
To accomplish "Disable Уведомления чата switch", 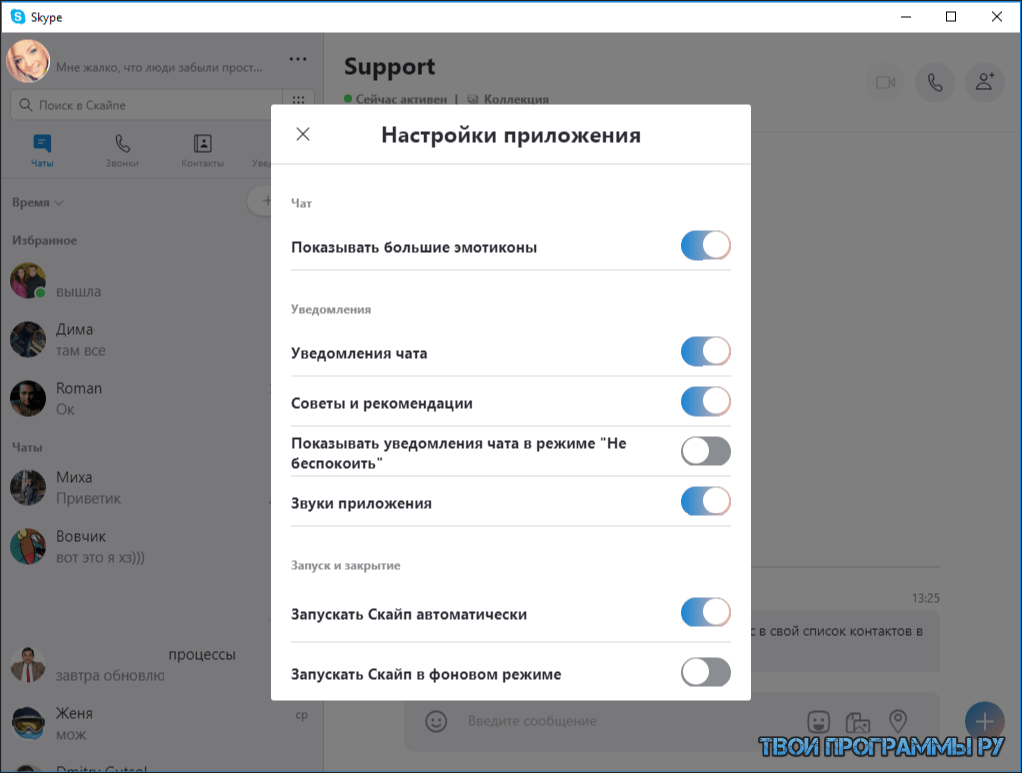I will pyautogui.click(x=705, y=352).
